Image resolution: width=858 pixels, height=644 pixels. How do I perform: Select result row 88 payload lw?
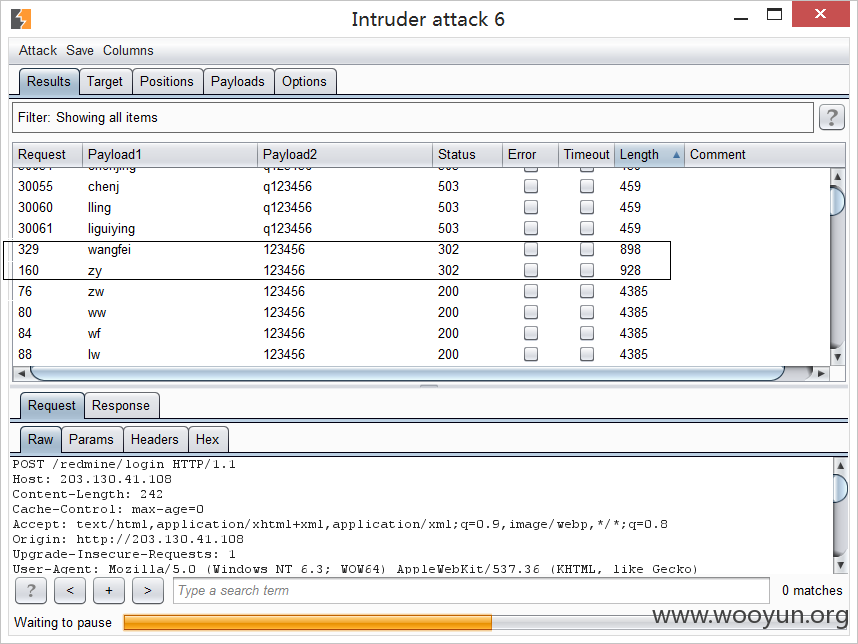coord(421,355)
